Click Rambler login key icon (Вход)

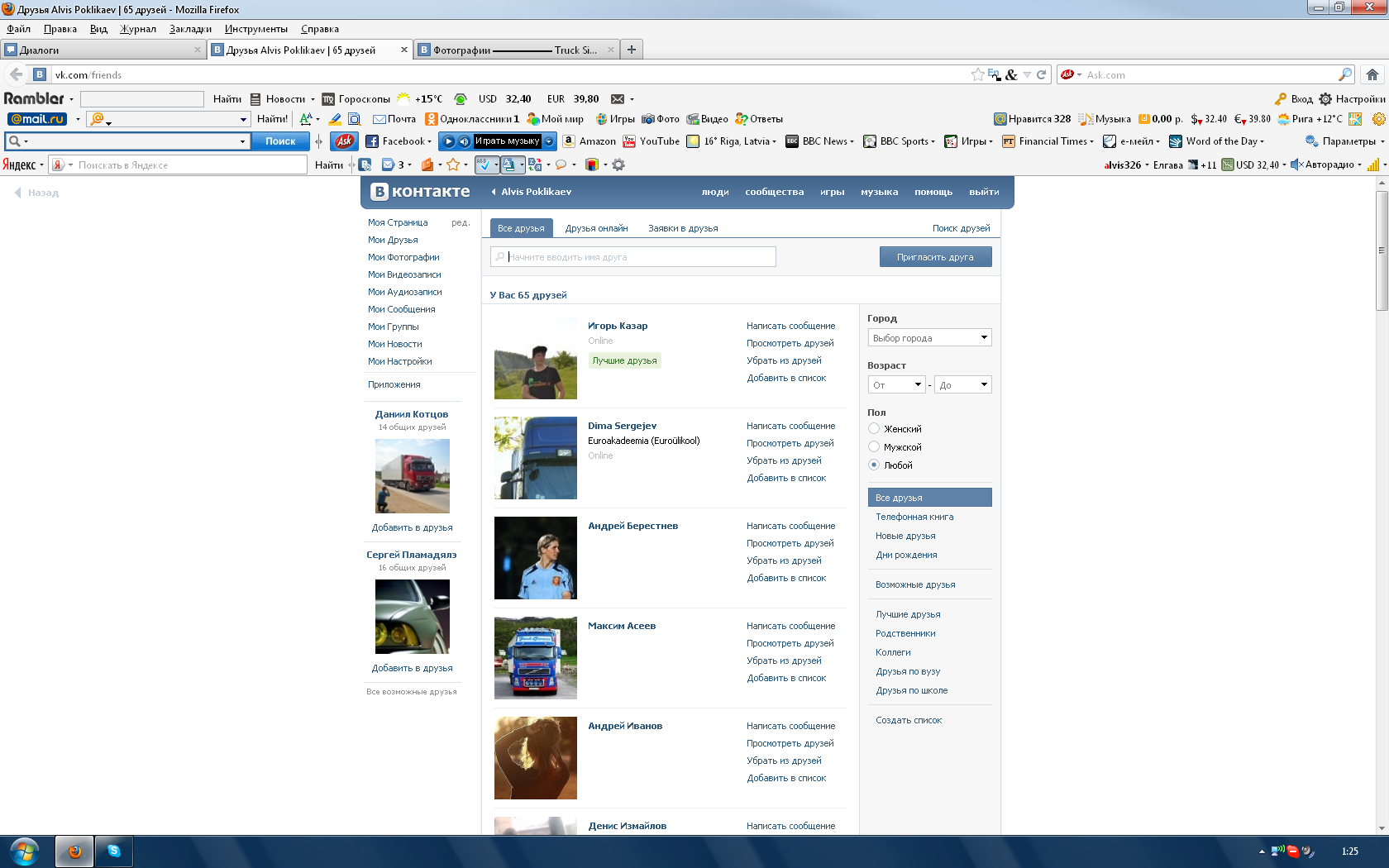[x=1294, y=99]
